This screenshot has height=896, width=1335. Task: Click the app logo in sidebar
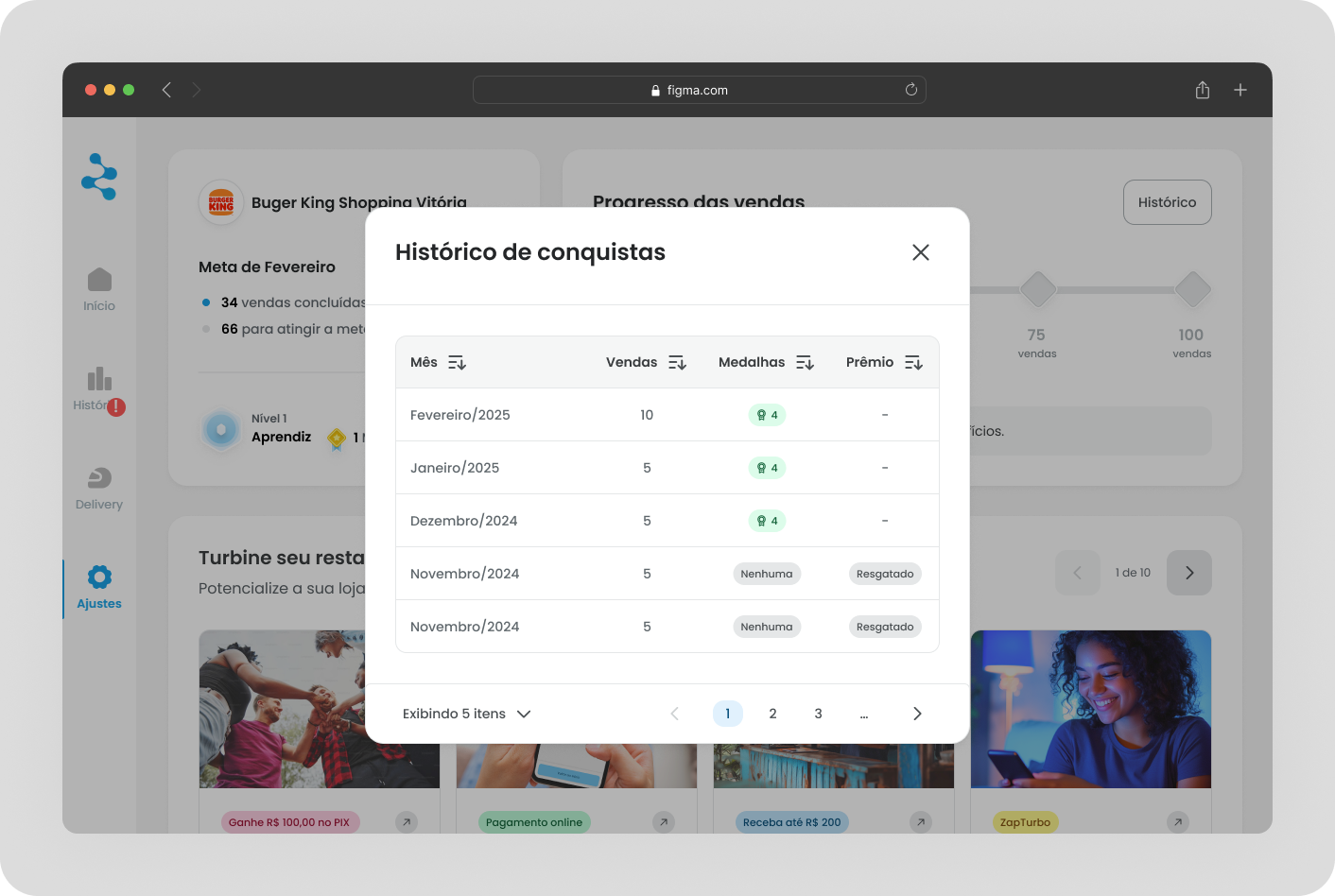coord(99,177)
